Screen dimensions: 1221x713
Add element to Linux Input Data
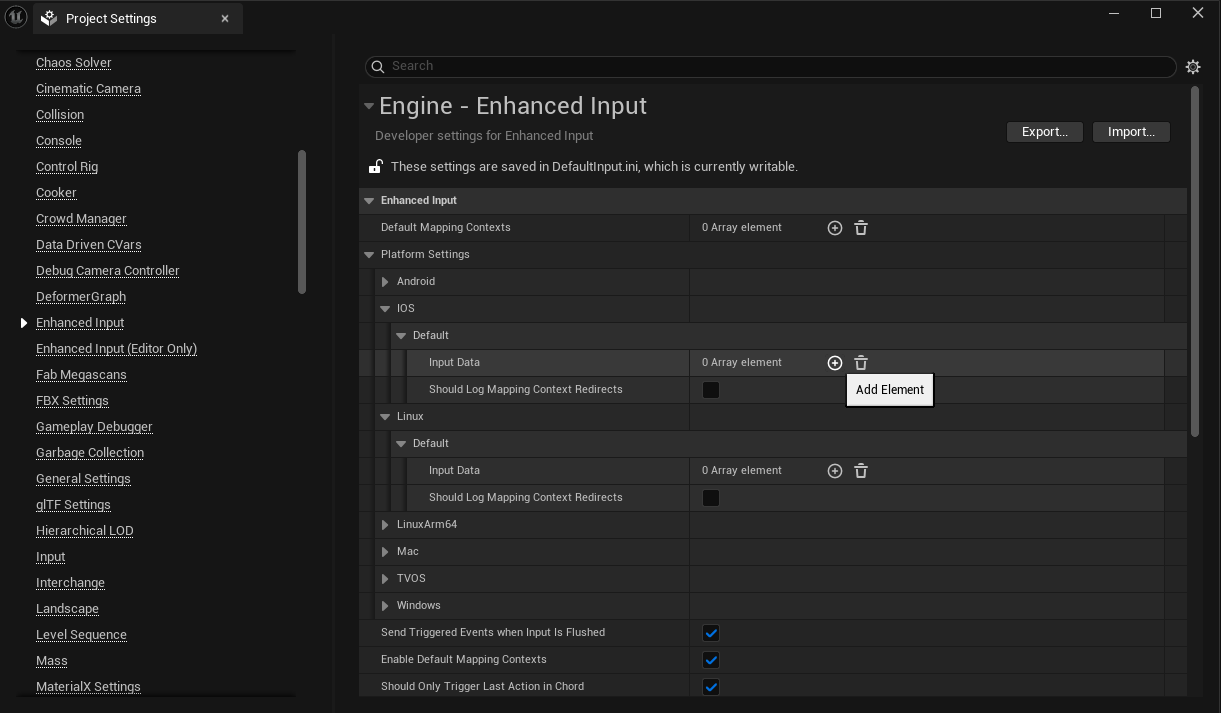(x=835, y=471)
